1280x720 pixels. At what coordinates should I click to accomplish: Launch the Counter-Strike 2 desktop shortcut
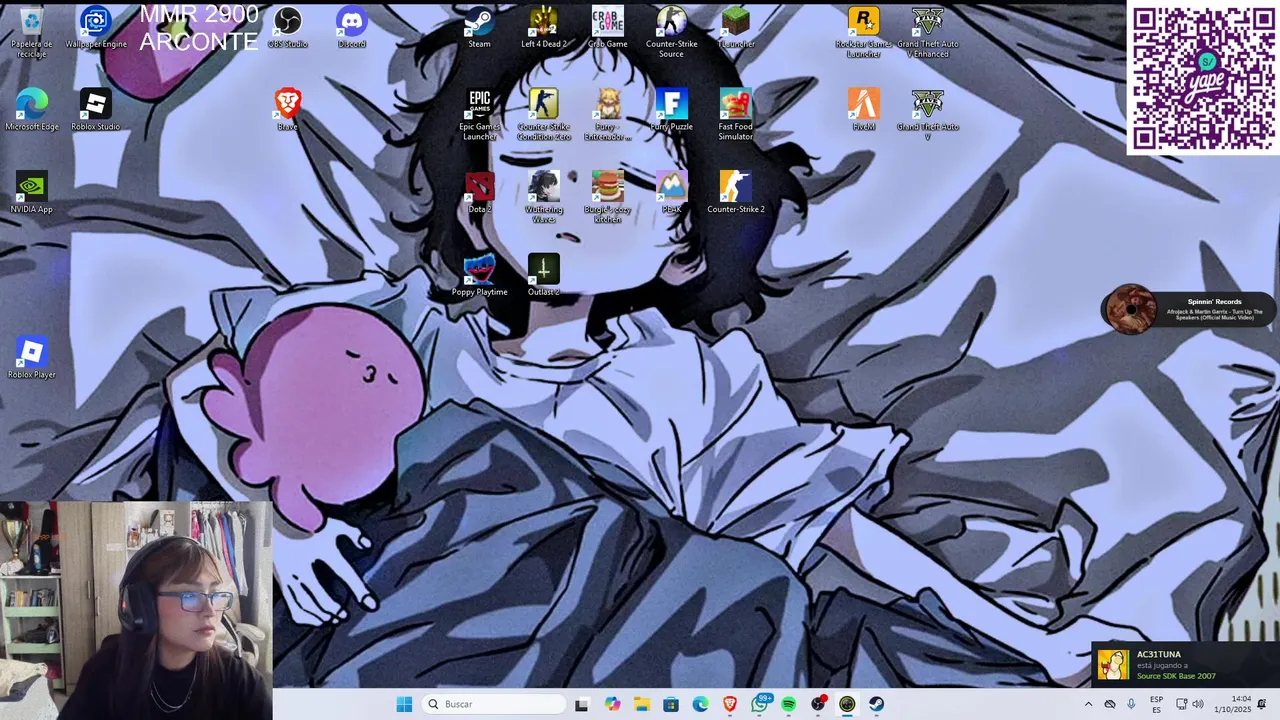pos(736,192)
